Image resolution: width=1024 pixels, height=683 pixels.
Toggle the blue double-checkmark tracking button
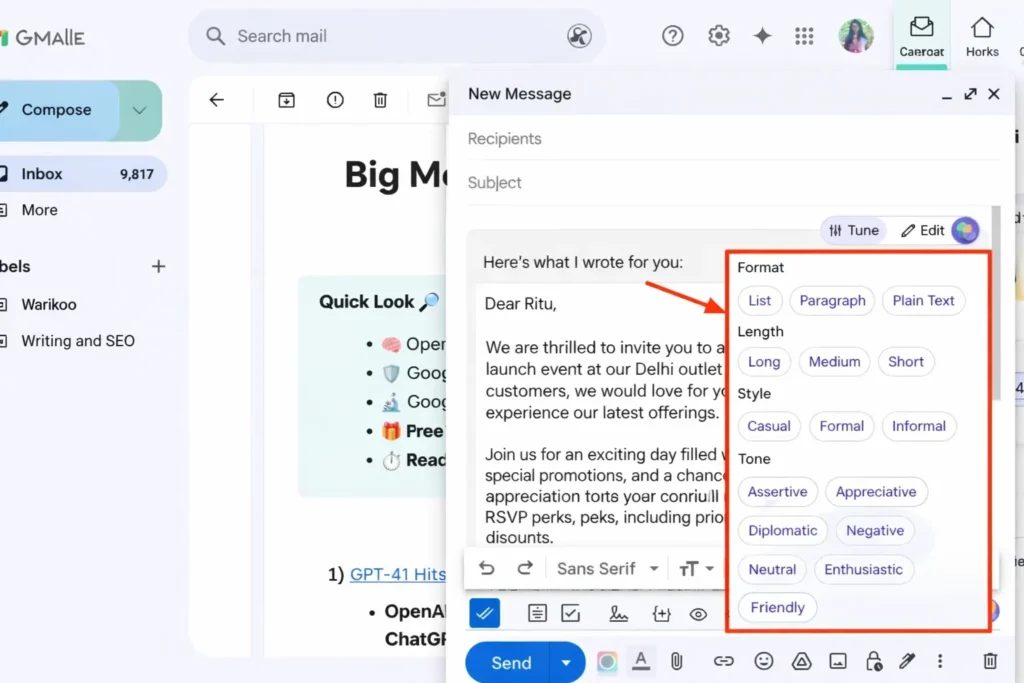point(485,613)
